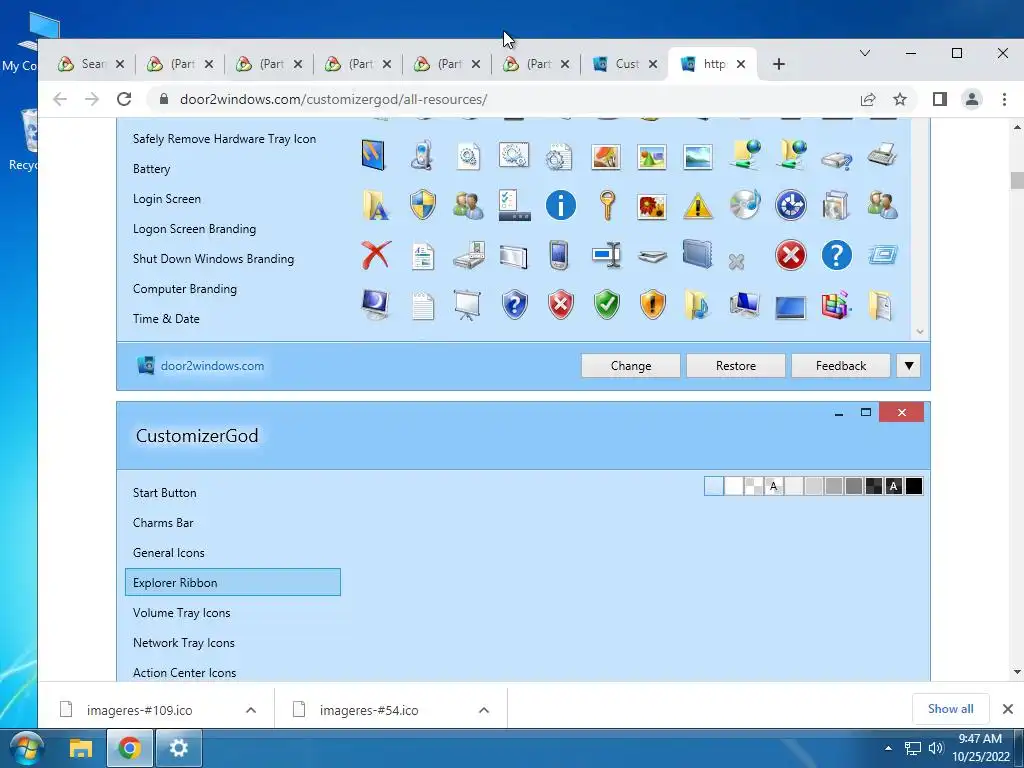Bookmark this page with the star
Viewport: 1024px width, 768px height.
click(x=900, y=99)
